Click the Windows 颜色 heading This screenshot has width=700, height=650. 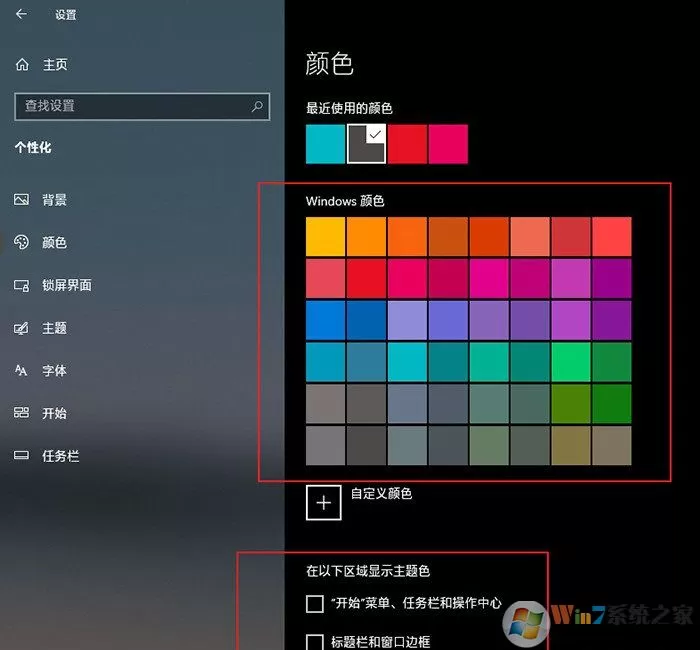(x=345, y=201)
